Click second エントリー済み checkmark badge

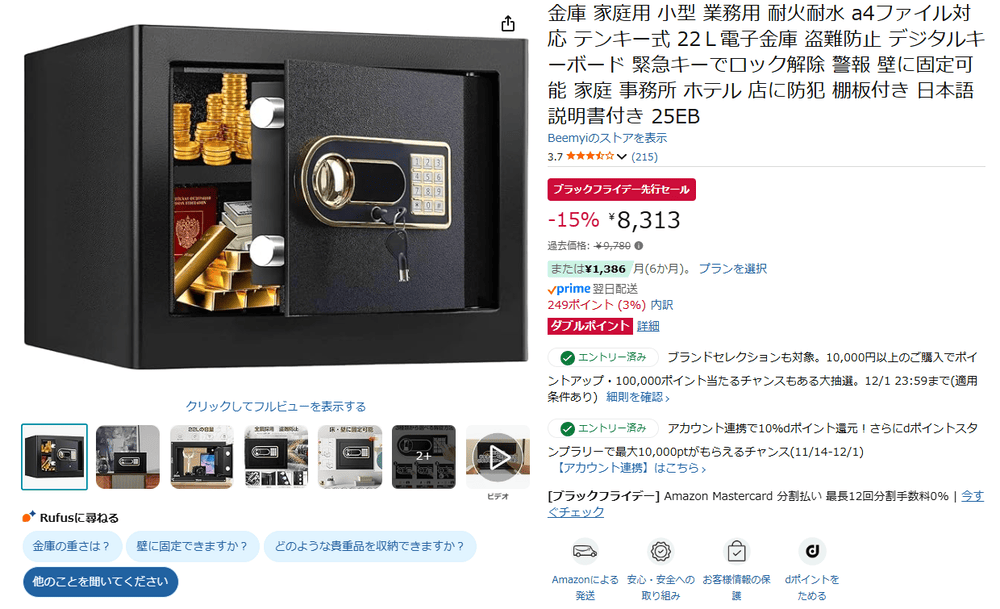(603, 428)
